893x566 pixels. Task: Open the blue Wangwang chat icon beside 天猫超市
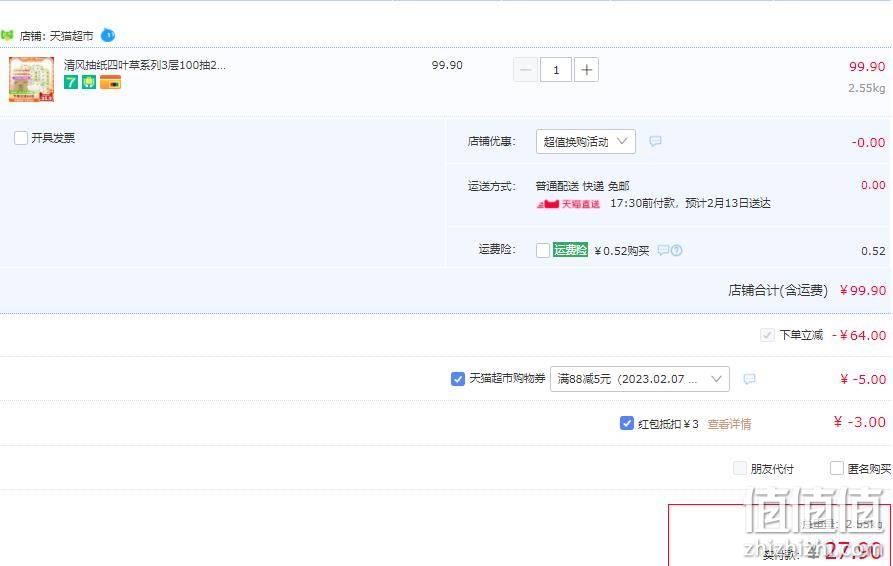point(108,35)
